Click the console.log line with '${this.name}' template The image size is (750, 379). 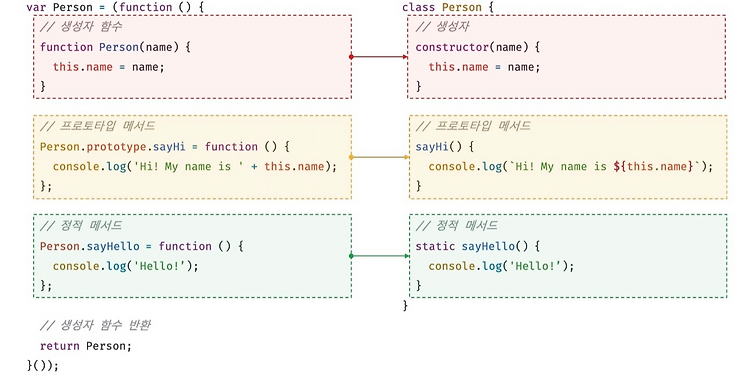click(571, 167)
